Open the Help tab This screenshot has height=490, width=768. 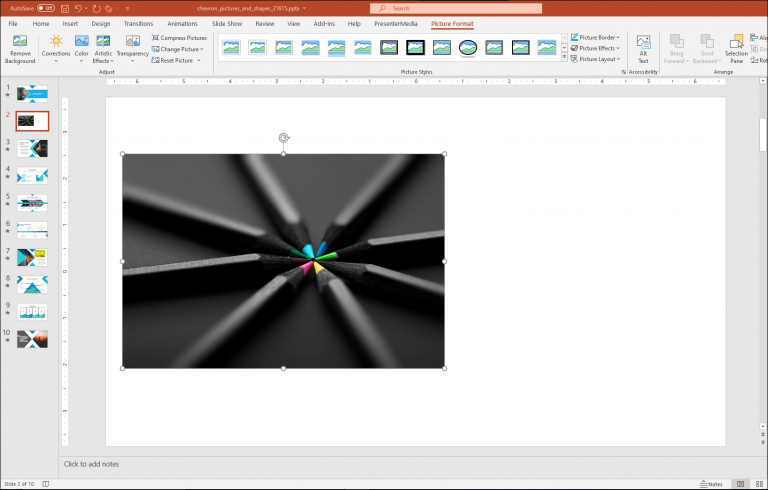click(354, 24)
